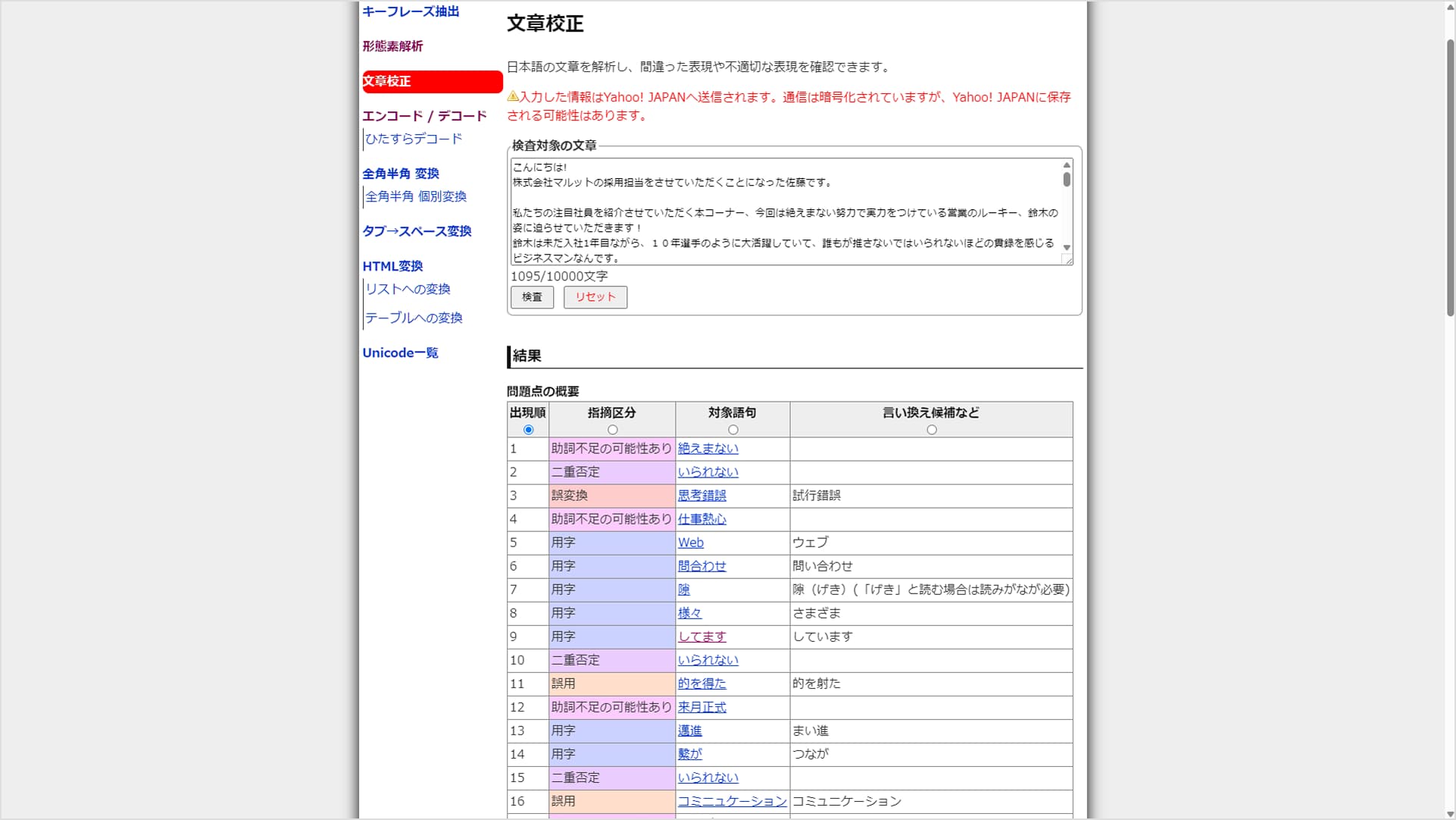Click the 的を得た result link
This screenshot has height=820, width=1456.
click(x=701, y=684)
